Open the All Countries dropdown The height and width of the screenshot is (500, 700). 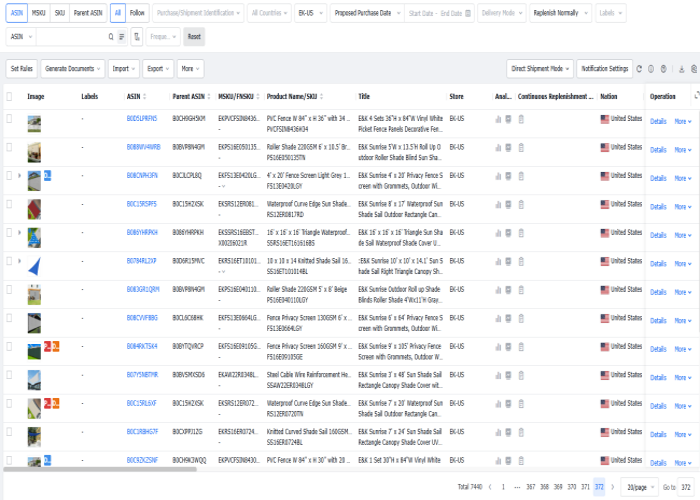click(269, 13)
